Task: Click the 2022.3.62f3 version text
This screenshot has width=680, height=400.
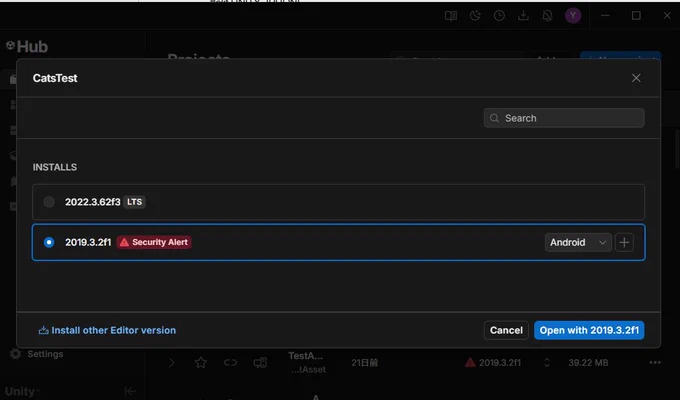Action: tap(93, 202)
